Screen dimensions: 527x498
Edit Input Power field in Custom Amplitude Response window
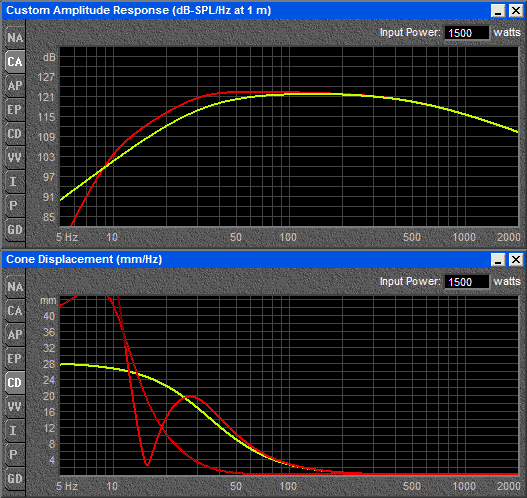(x=467, y=33)
